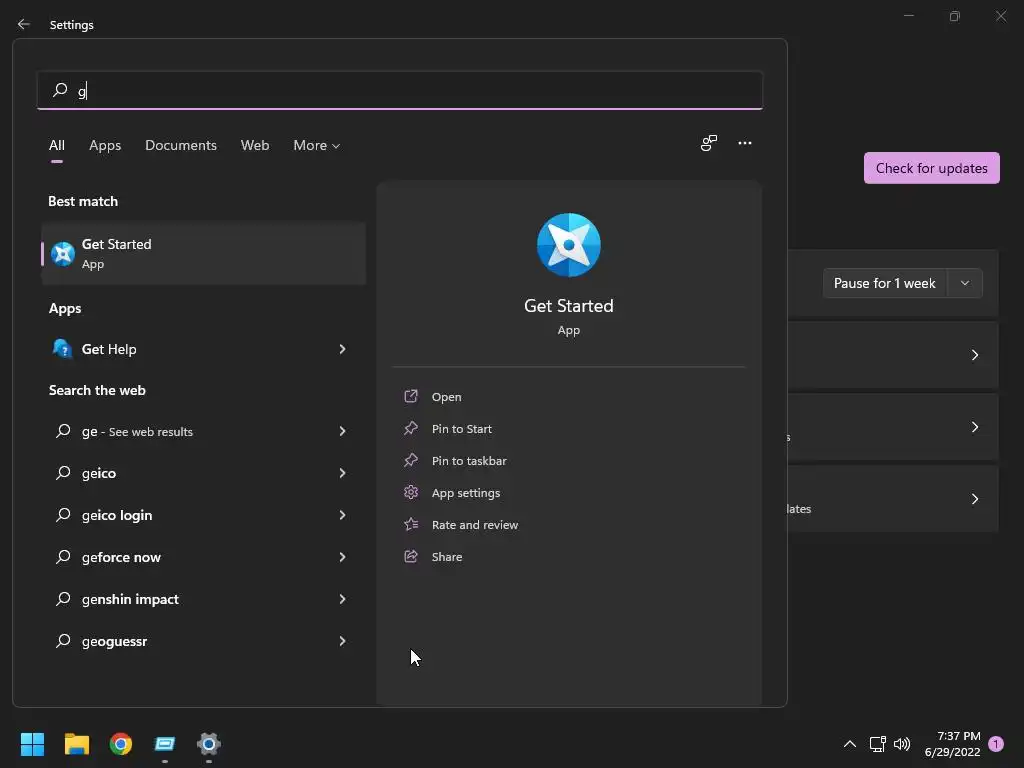The image size is (1024, 768).
Task: Expand the 'geforce now' chevron
Action: pos(342,557)
